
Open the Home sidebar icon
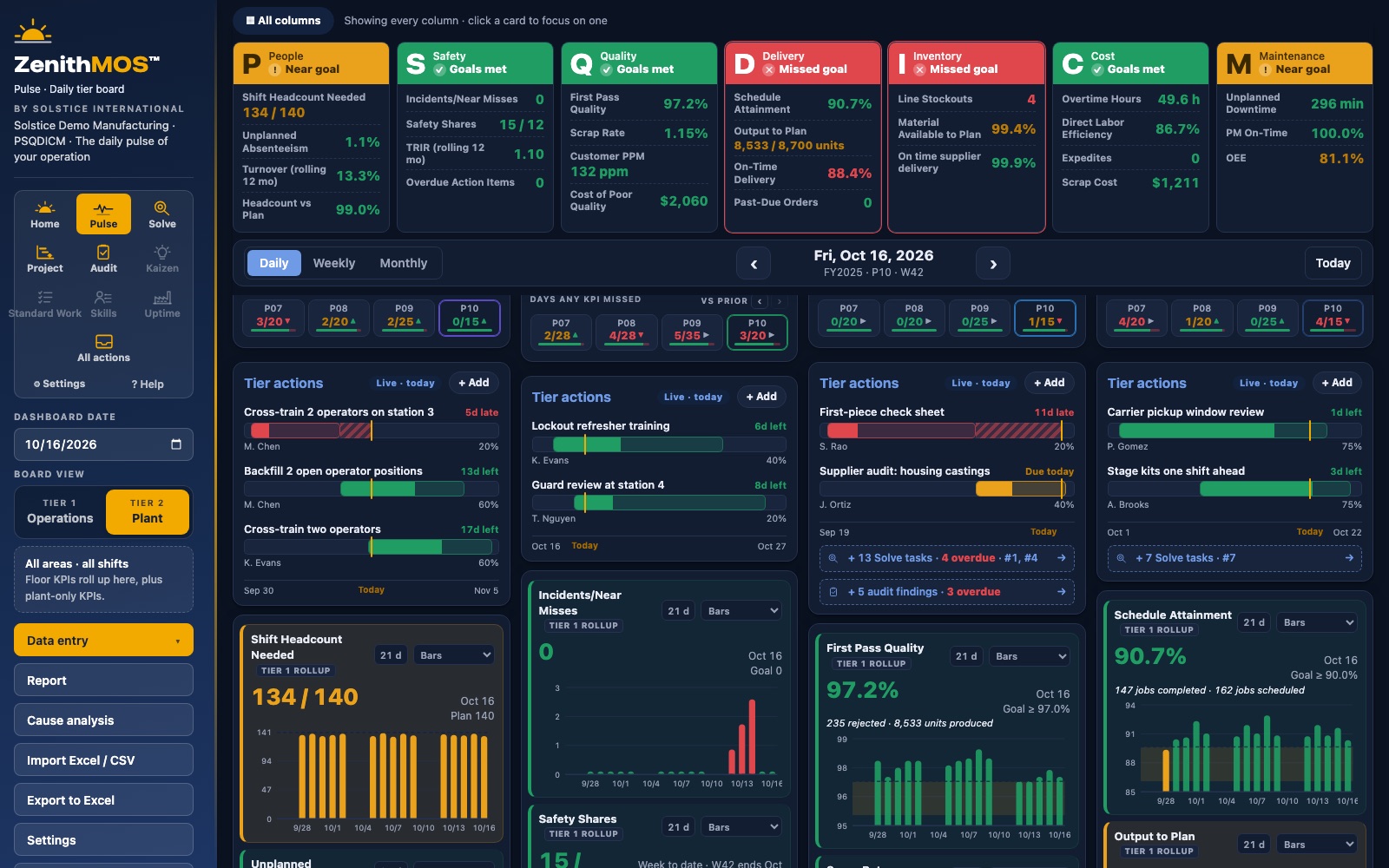[x=45, y=214]
